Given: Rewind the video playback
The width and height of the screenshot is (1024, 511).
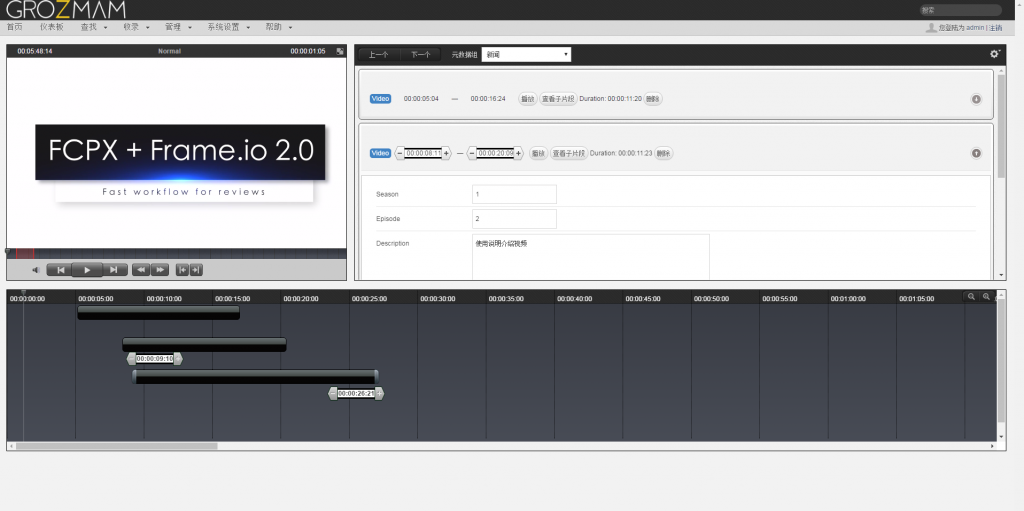Looking at the screenshot, I should pyautogui.click(x=141, y=270).
